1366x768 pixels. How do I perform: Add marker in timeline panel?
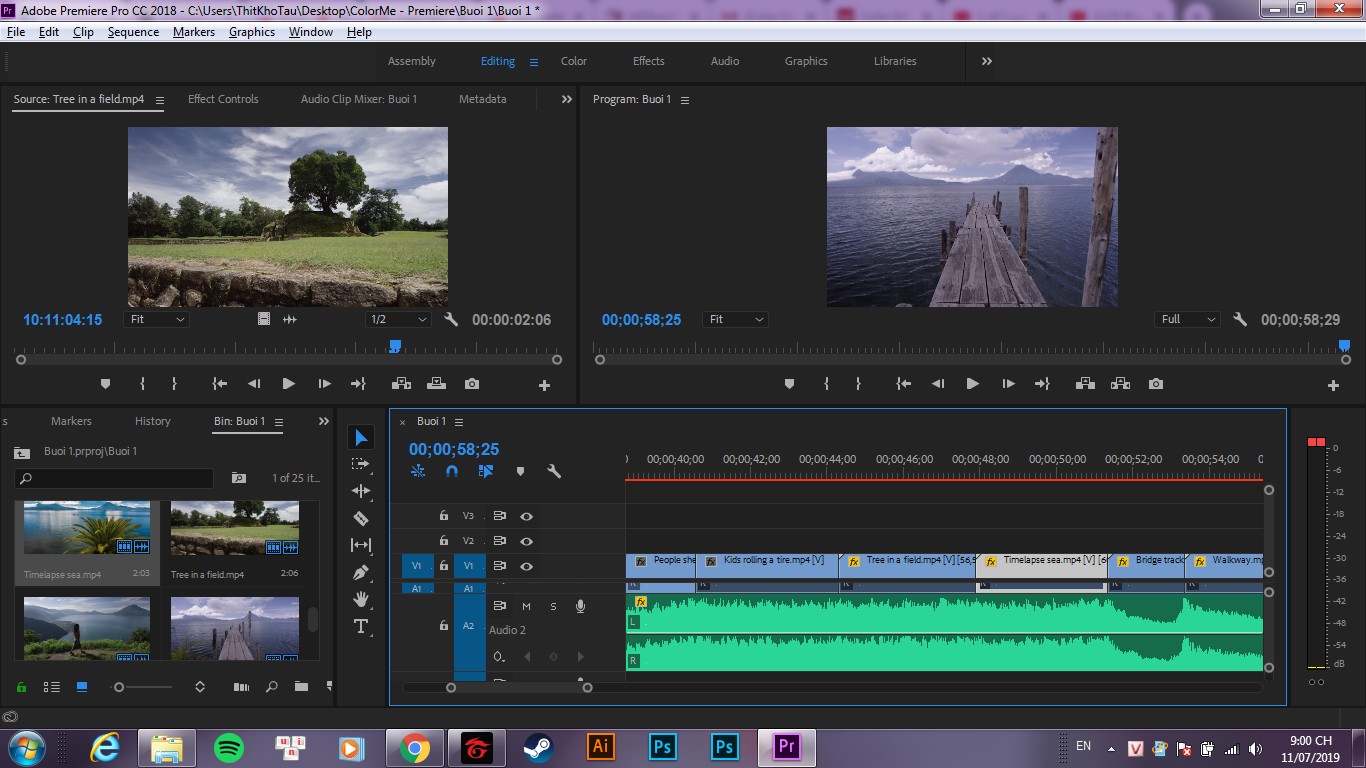coord(520,471)
